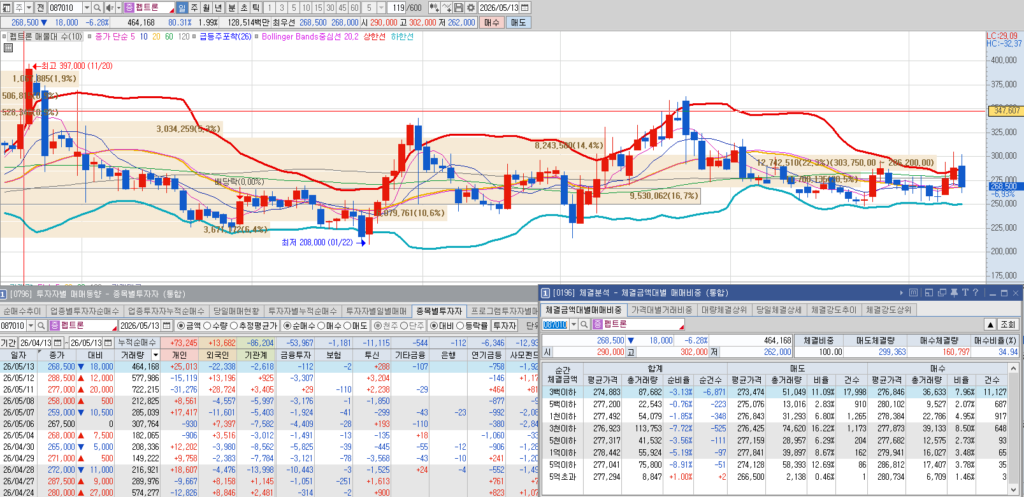
Task: Click the candle count field showing 119
Action: coord(396,7)
